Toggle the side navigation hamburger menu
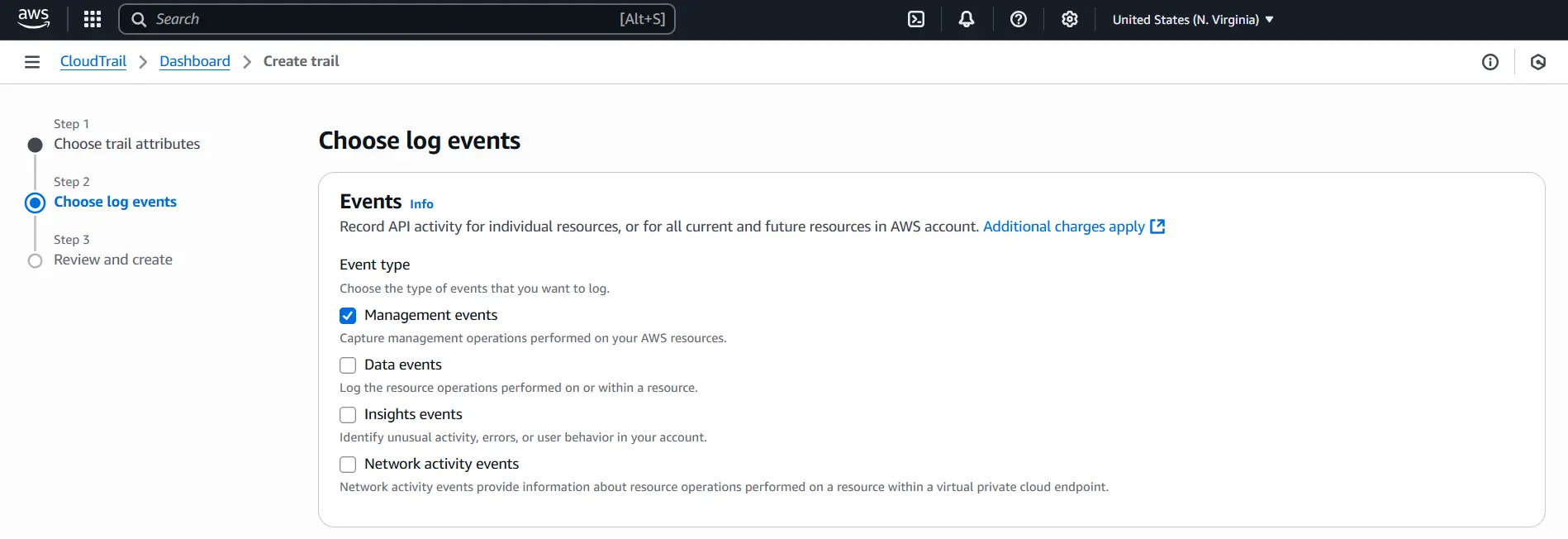The height and width of the screenshot is (539, 1568). (32, 62)
